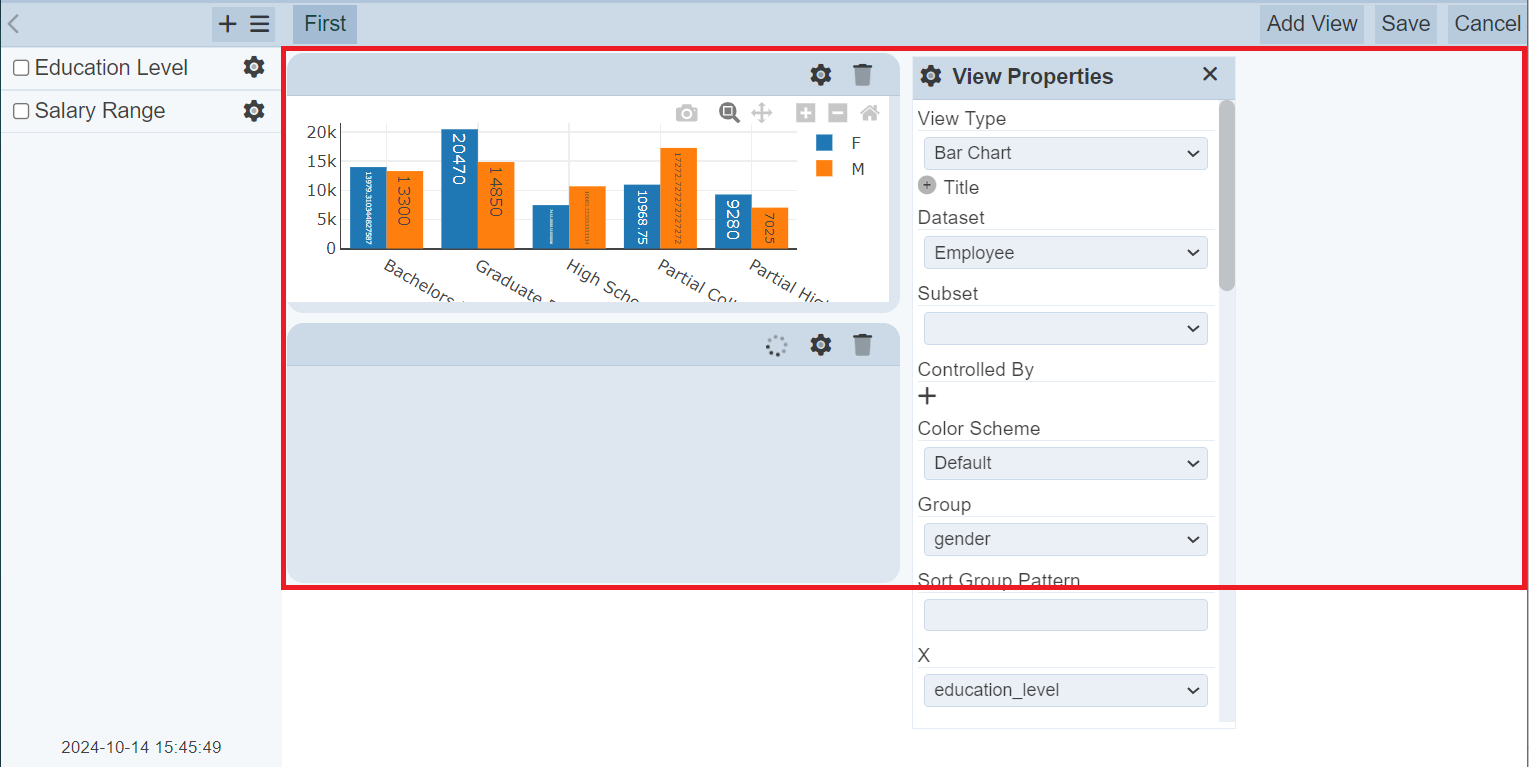Click the Add View button
This screenshot has width=1529, height=767.
pos(1312,24)
